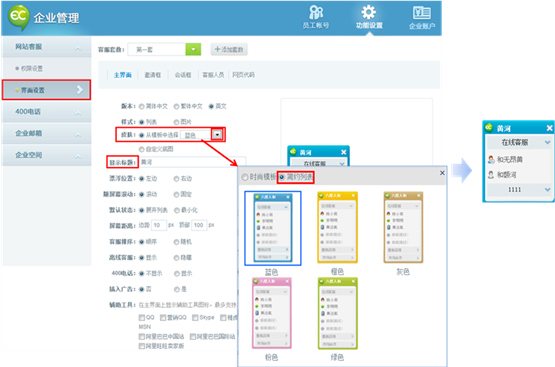Close the 黄河 preview widget at right
The width and height of the screenshot is (555, 367).
(x=549, y=128)
